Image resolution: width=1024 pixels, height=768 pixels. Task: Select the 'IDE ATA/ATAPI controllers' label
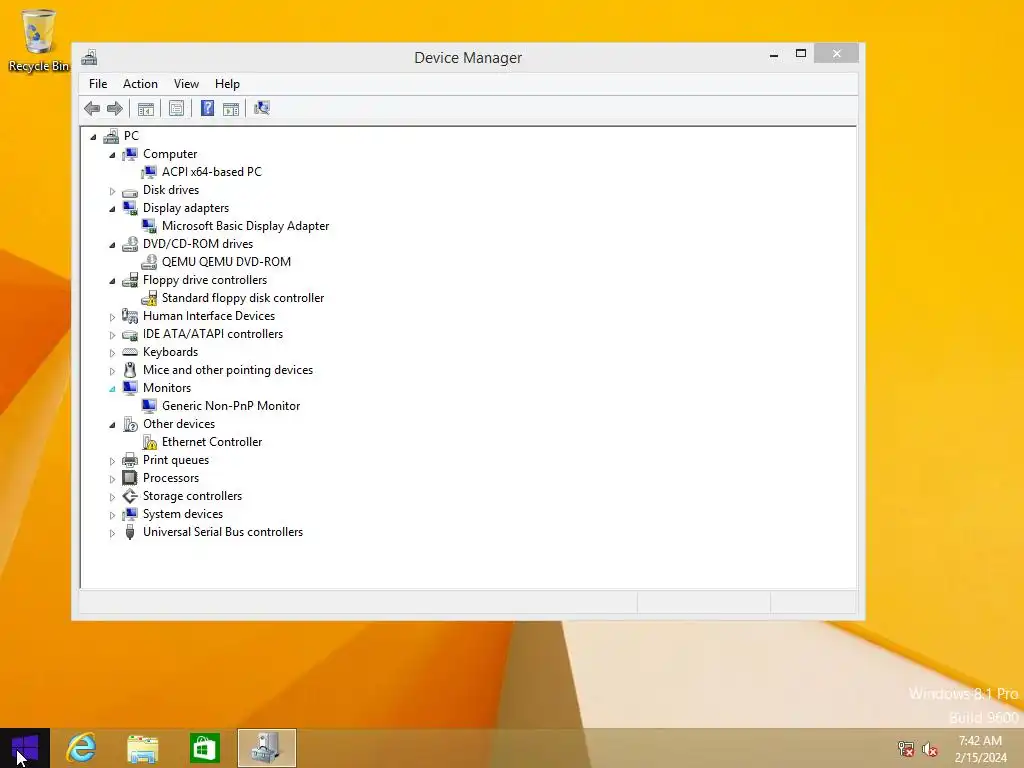[x=213, y=334]
